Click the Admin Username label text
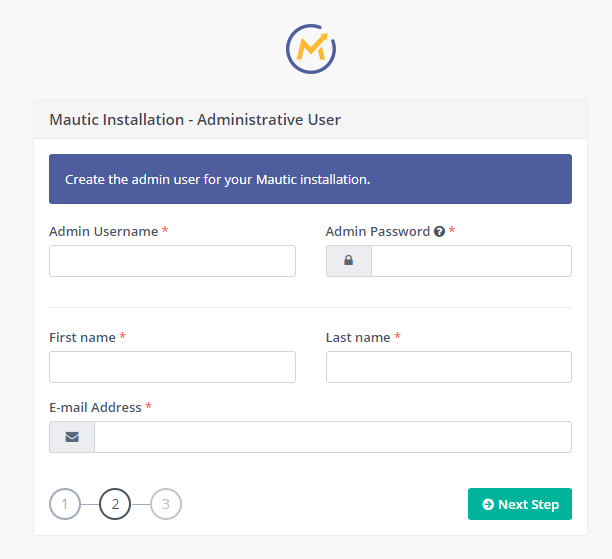 (103, 231)
